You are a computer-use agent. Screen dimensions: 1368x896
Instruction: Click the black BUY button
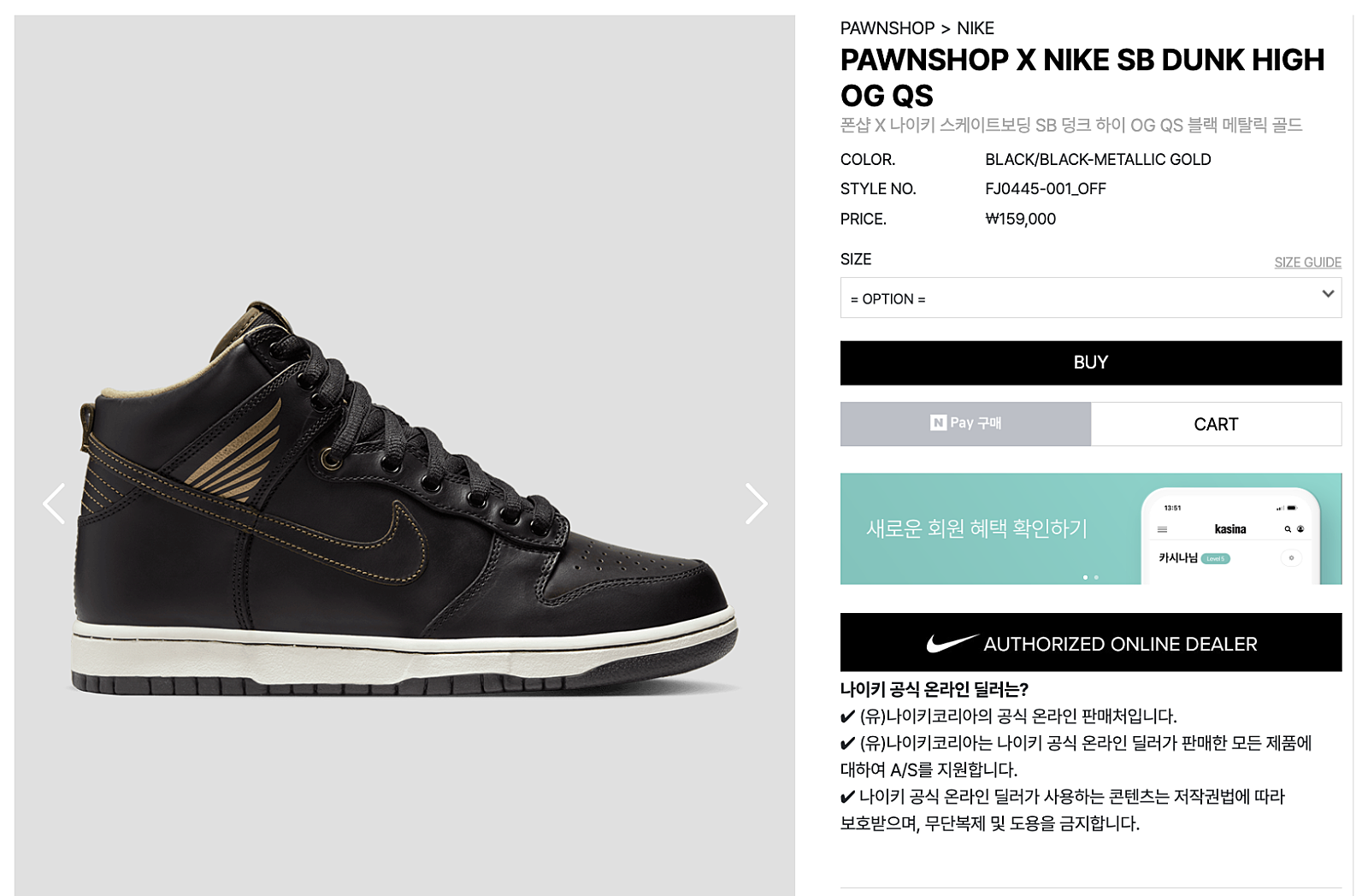point(1090,363)
